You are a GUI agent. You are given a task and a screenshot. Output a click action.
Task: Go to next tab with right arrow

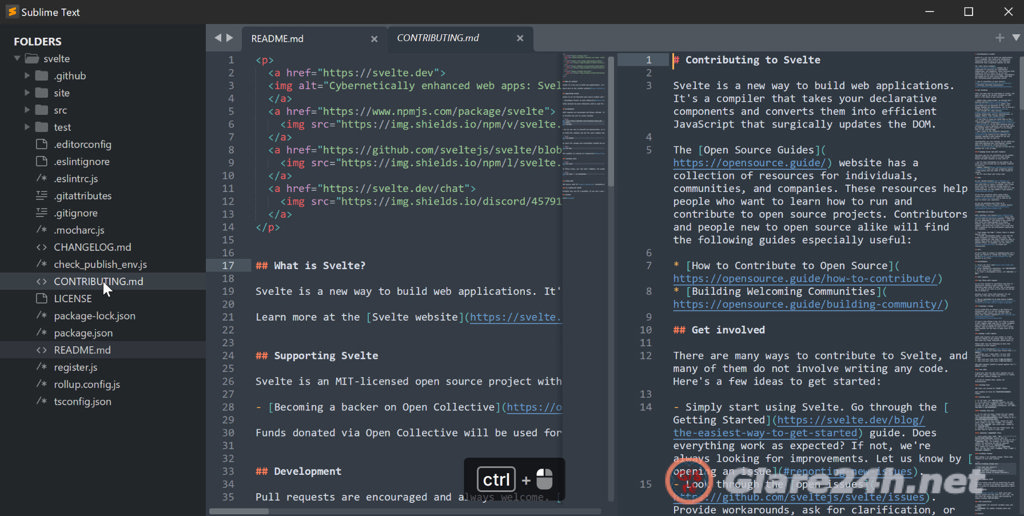(x=229, y=38)
